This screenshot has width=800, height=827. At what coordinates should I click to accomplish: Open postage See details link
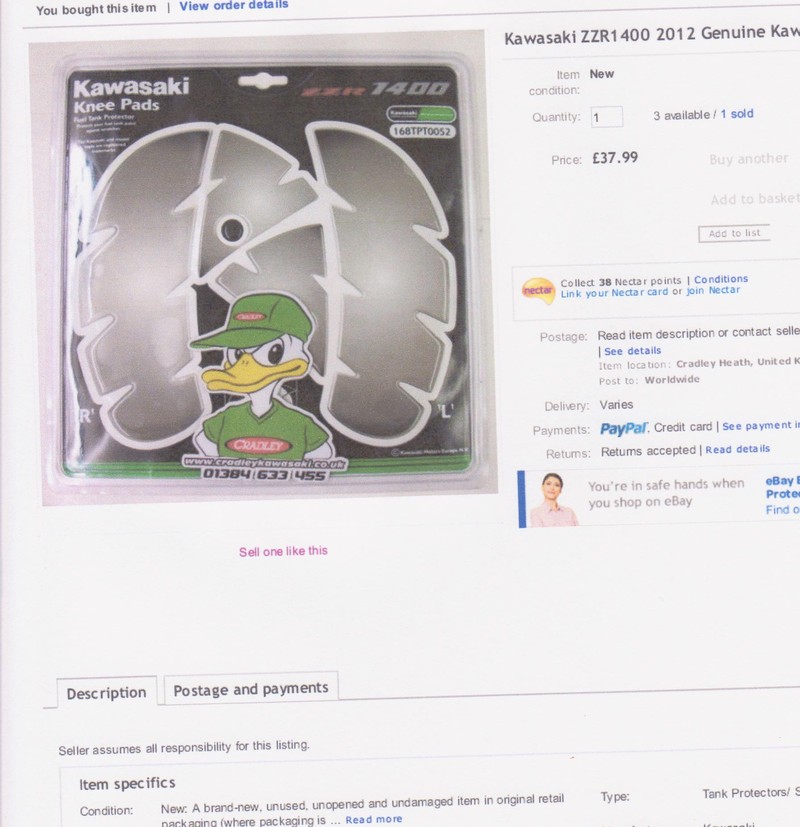[x=632, y=351]
